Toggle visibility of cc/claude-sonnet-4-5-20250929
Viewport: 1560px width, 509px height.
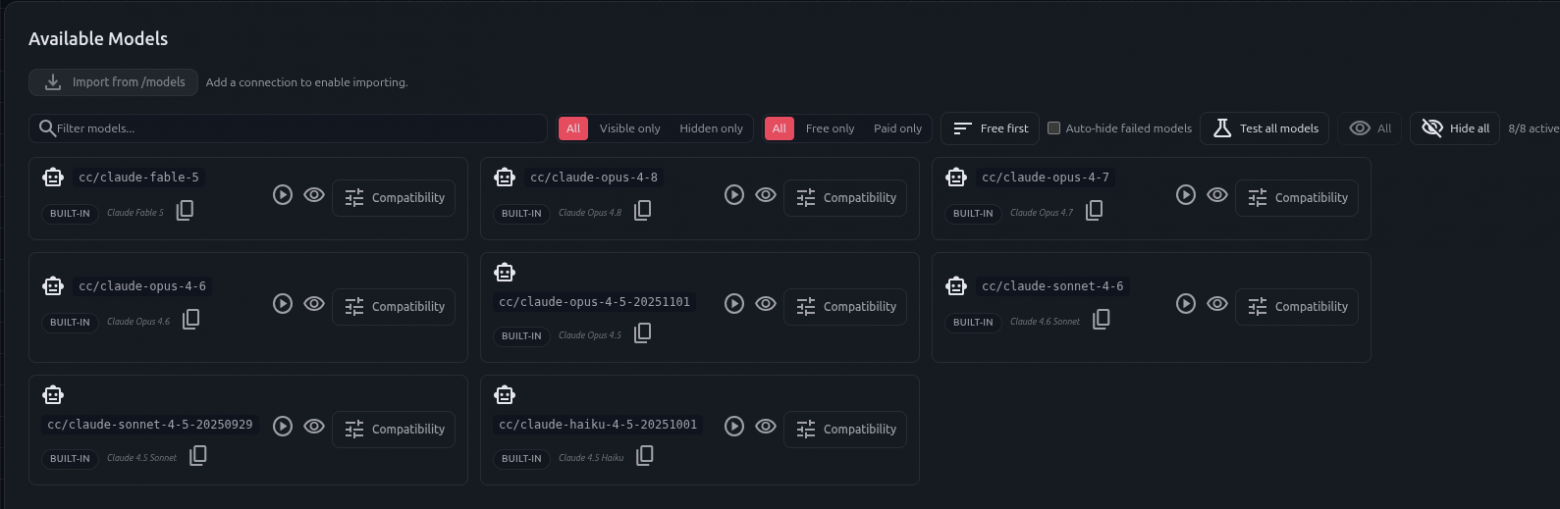point(314,427)
